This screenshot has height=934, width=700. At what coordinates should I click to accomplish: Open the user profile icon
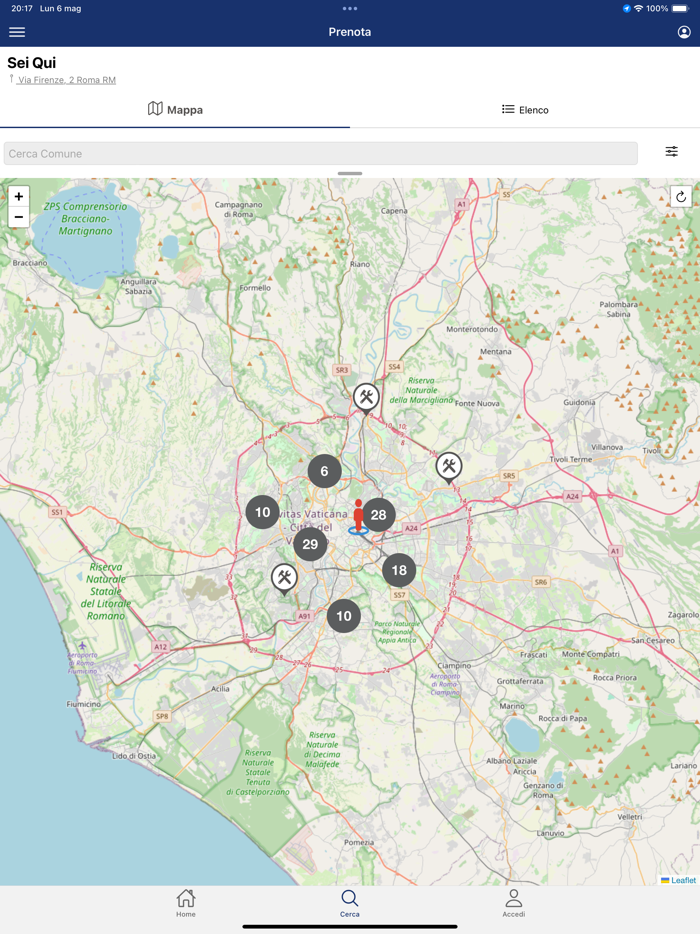click(684, 32)
